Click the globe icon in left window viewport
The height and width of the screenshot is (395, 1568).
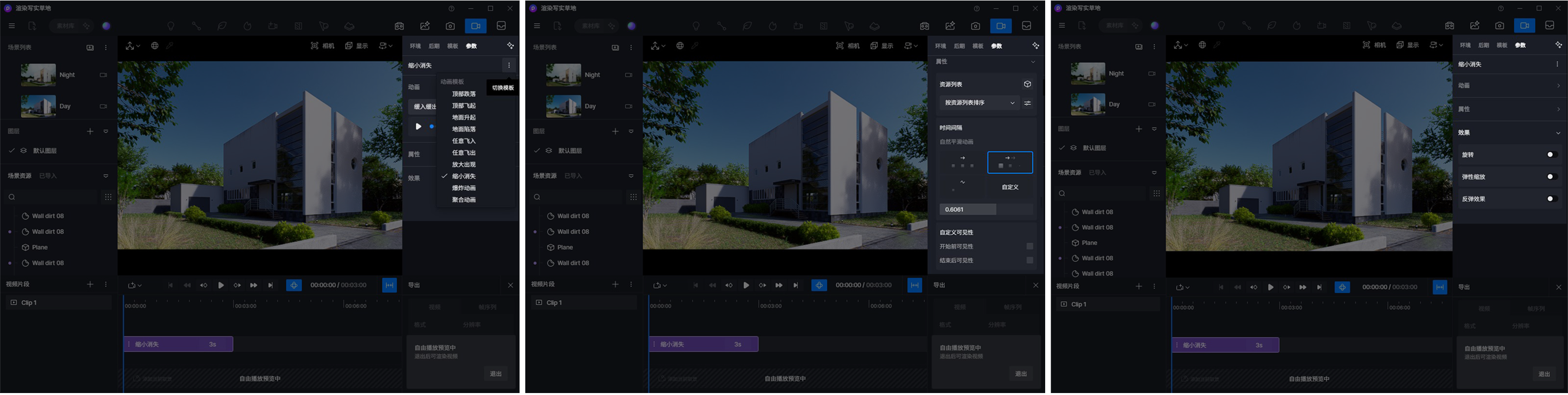pyautogui.click(x=155, y=46)
